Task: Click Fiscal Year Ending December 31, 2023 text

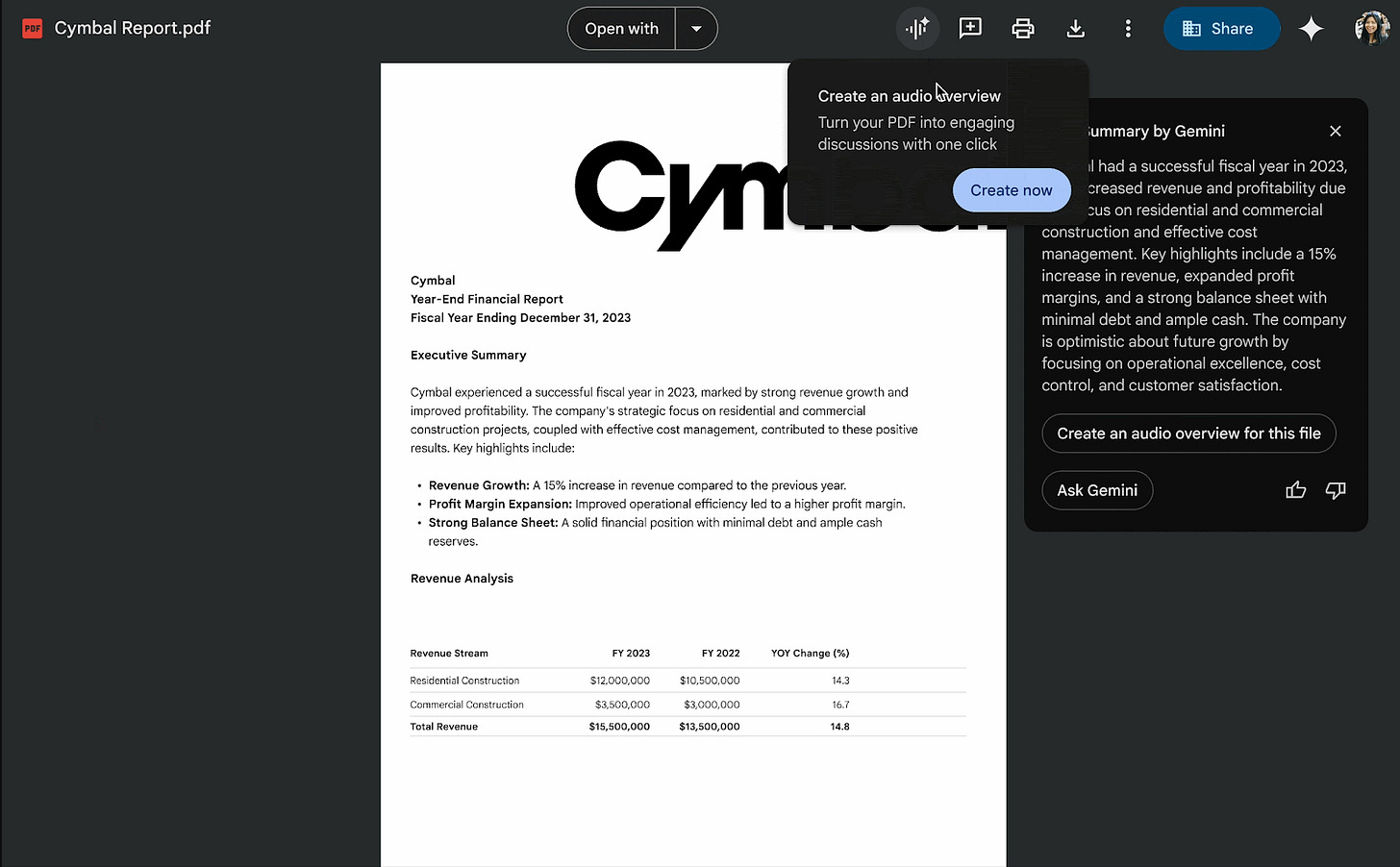Action: click(x=520, y=317)
